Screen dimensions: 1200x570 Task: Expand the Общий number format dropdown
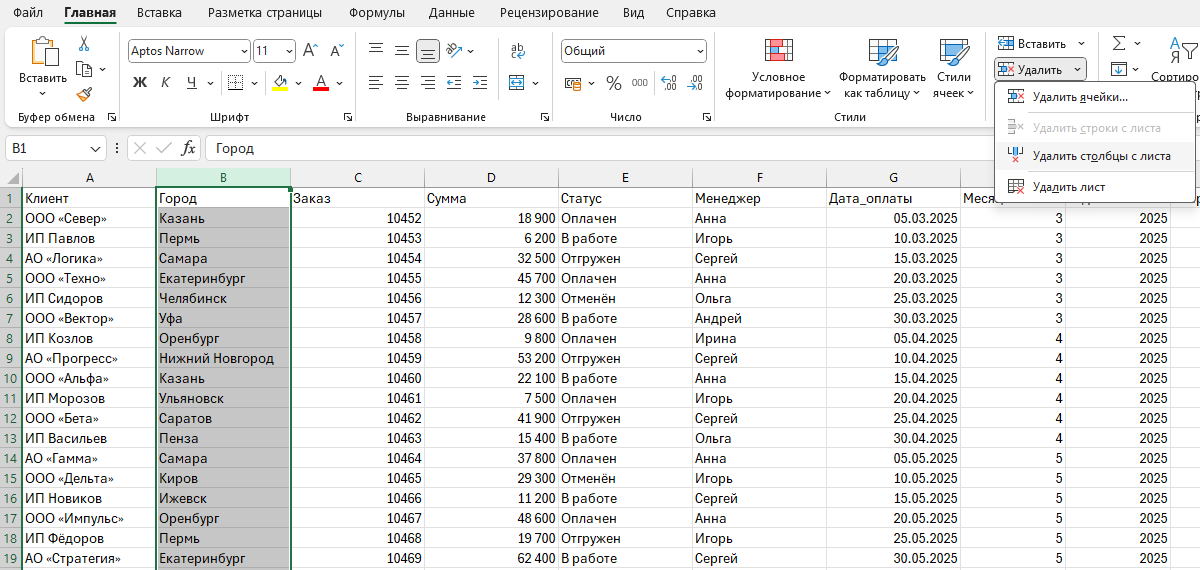pyautogui.click(x=699, y=51)
